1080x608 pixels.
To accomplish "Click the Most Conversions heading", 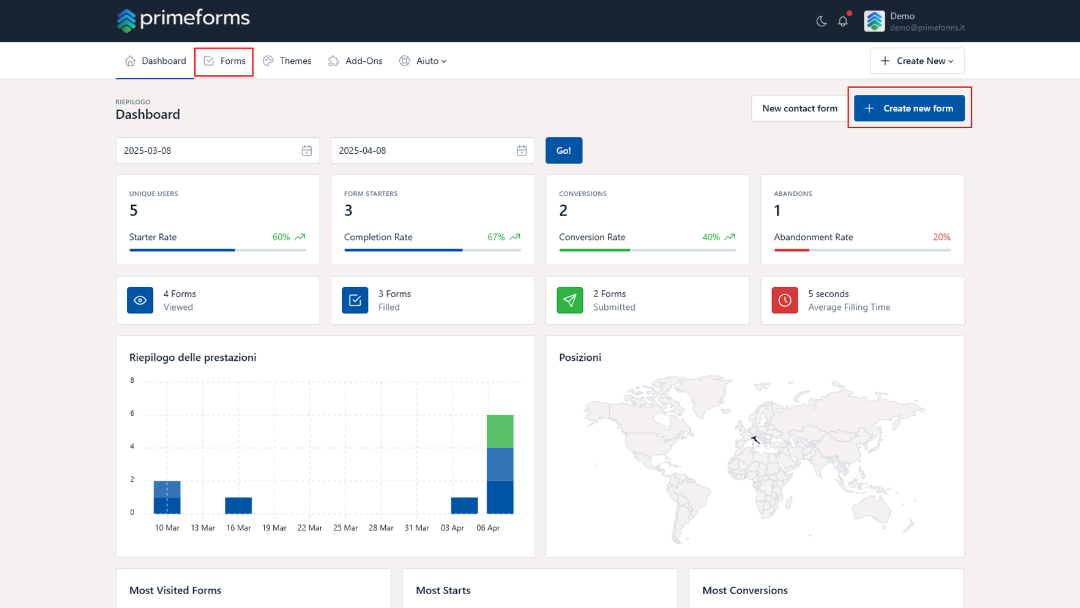I will tap(745, 590).
